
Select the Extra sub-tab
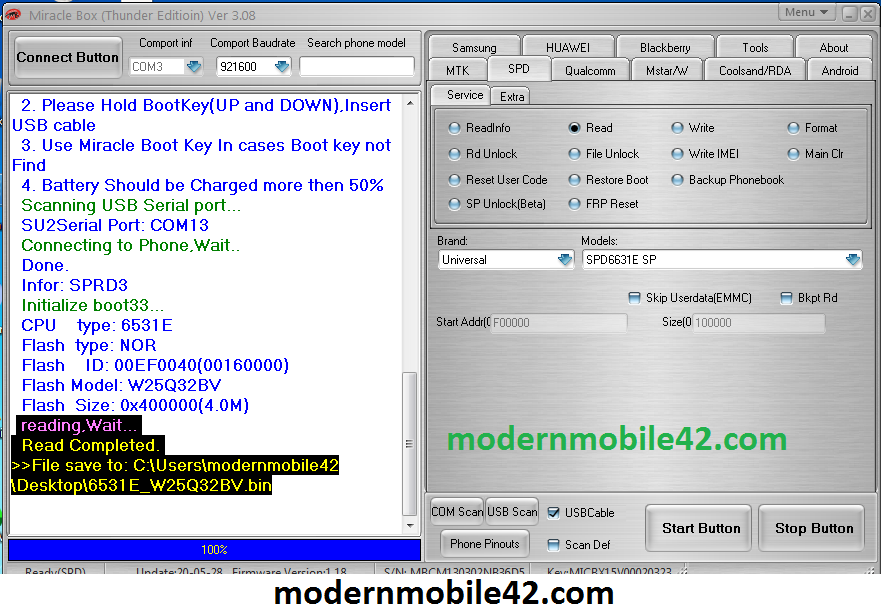point(512,97)
